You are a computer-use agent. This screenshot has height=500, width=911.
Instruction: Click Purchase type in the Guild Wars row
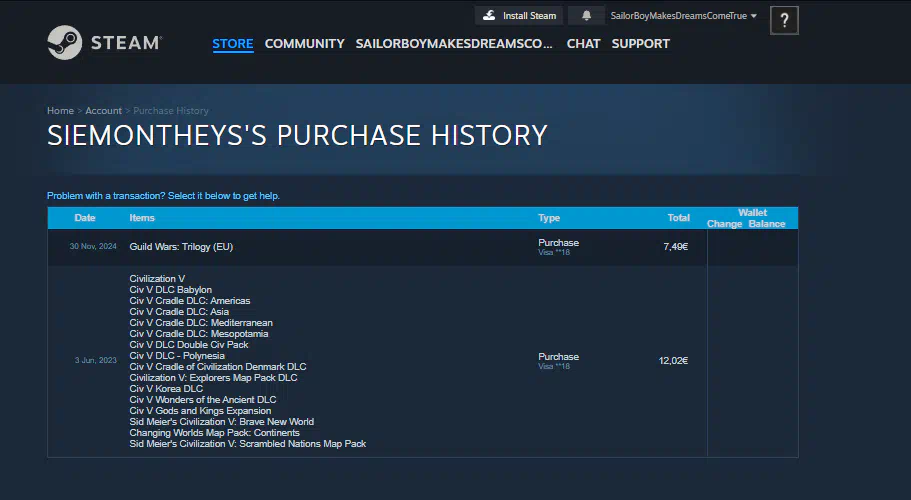tap(558, 243)
